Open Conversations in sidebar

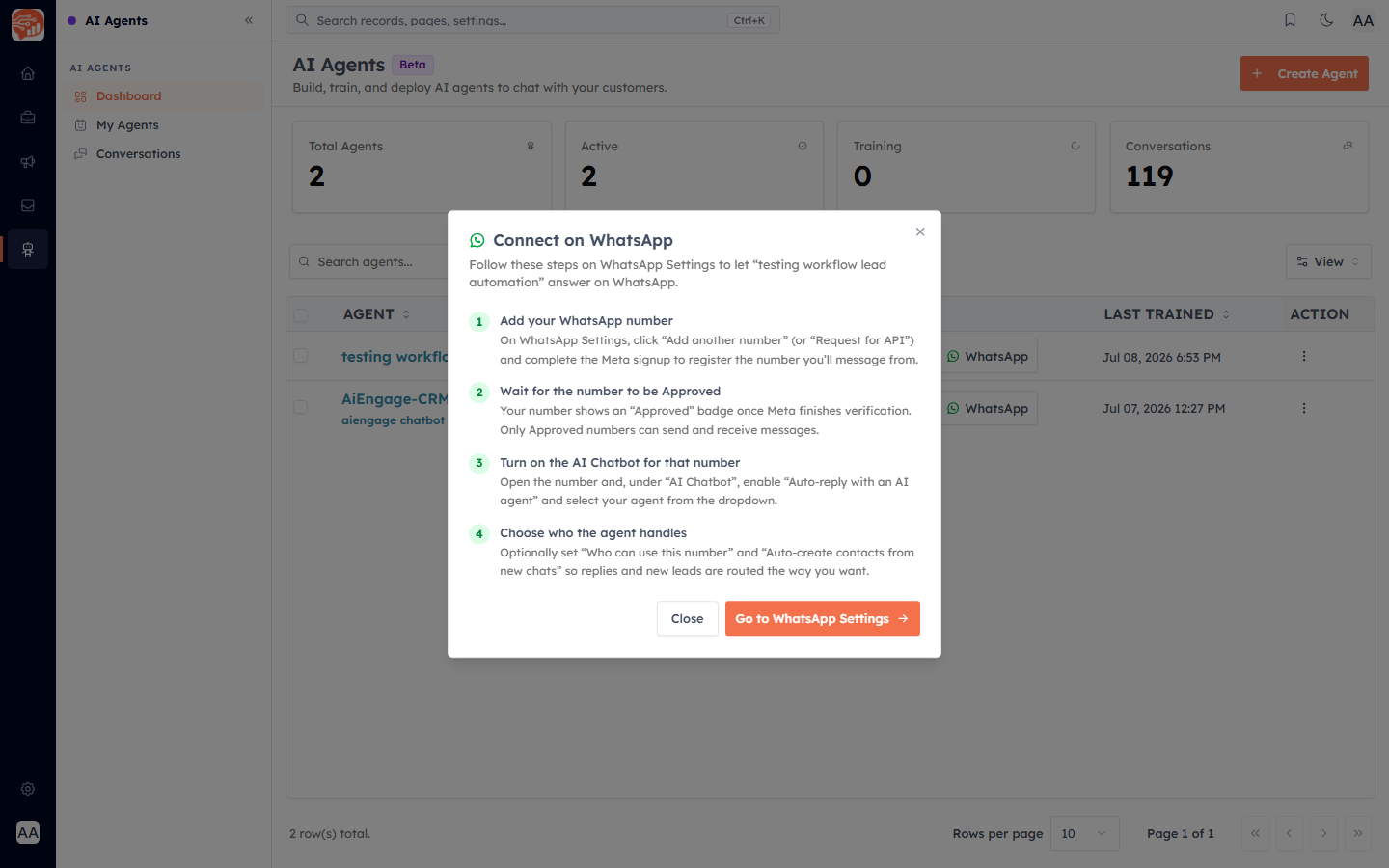click(x=138, y=154)
